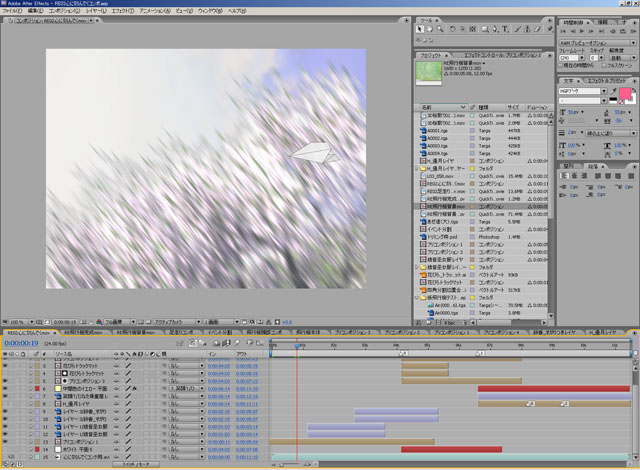Select the Selection arrow tool
This screenshot has height=470, width=640.
[420, 29]
